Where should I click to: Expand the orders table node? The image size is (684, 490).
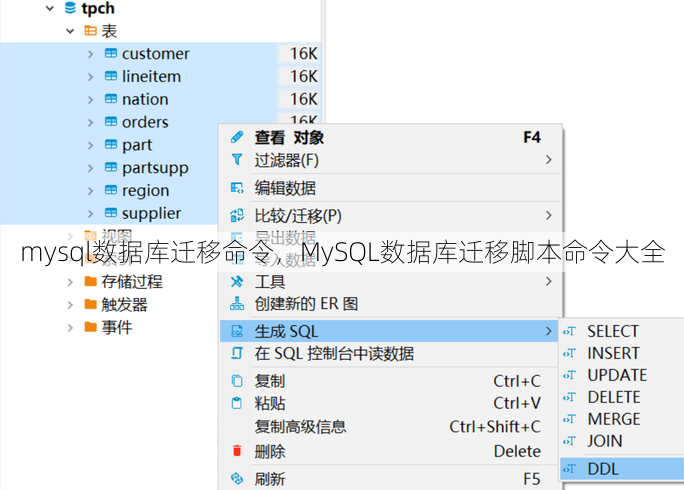click(91, 122)
